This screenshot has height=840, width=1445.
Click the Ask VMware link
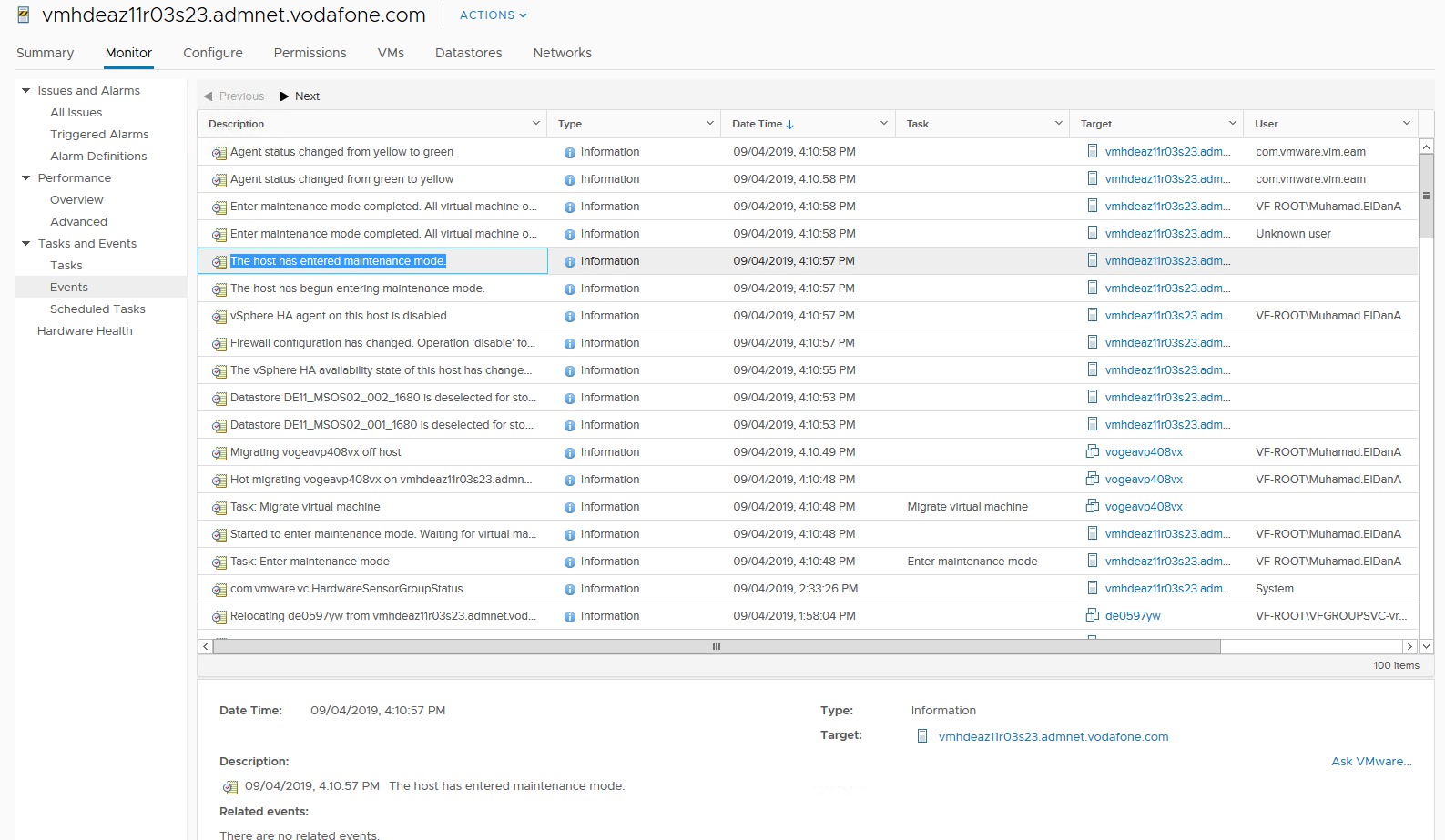[1370, 762]
